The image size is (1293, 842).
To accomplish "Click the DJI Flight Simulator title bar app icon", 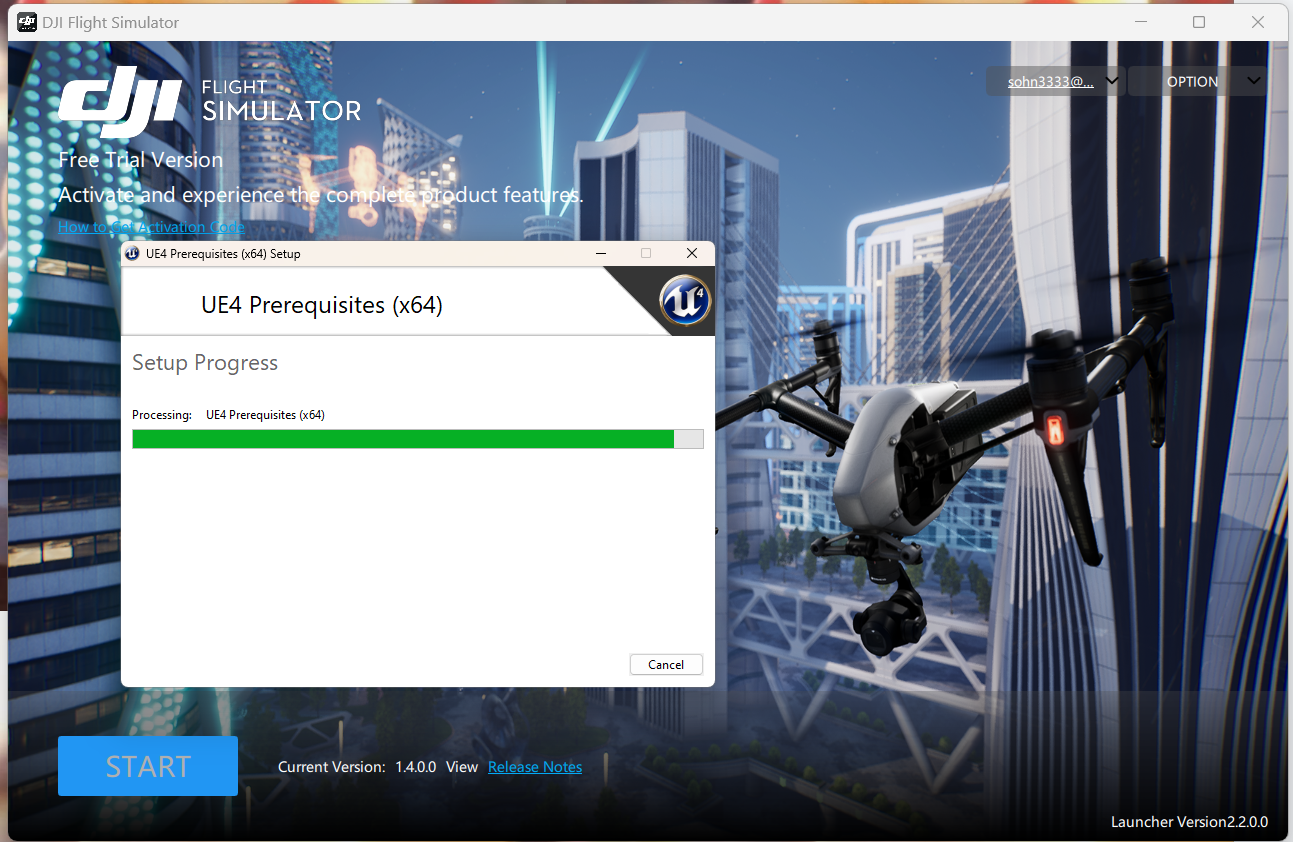I will pyautogui.click(x=27, y=22).
